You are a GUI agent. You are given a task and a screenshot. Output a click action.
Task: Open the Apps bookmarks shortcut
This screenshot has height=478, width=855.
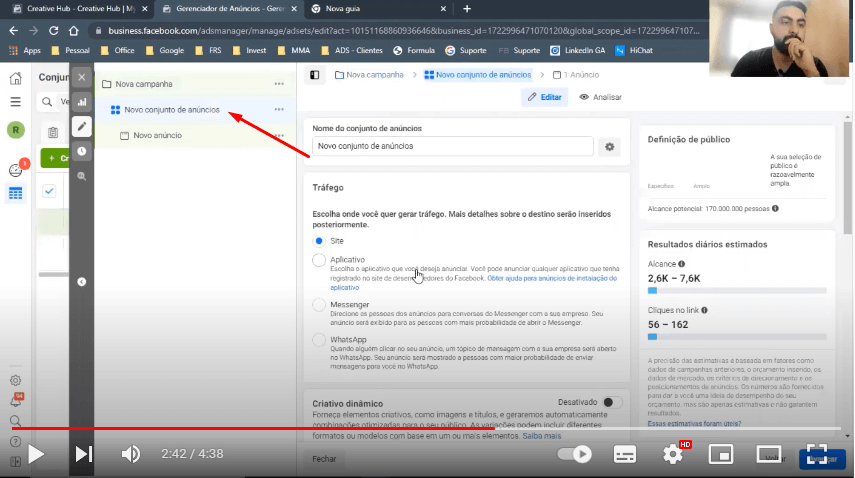click(x=25, y=50)
